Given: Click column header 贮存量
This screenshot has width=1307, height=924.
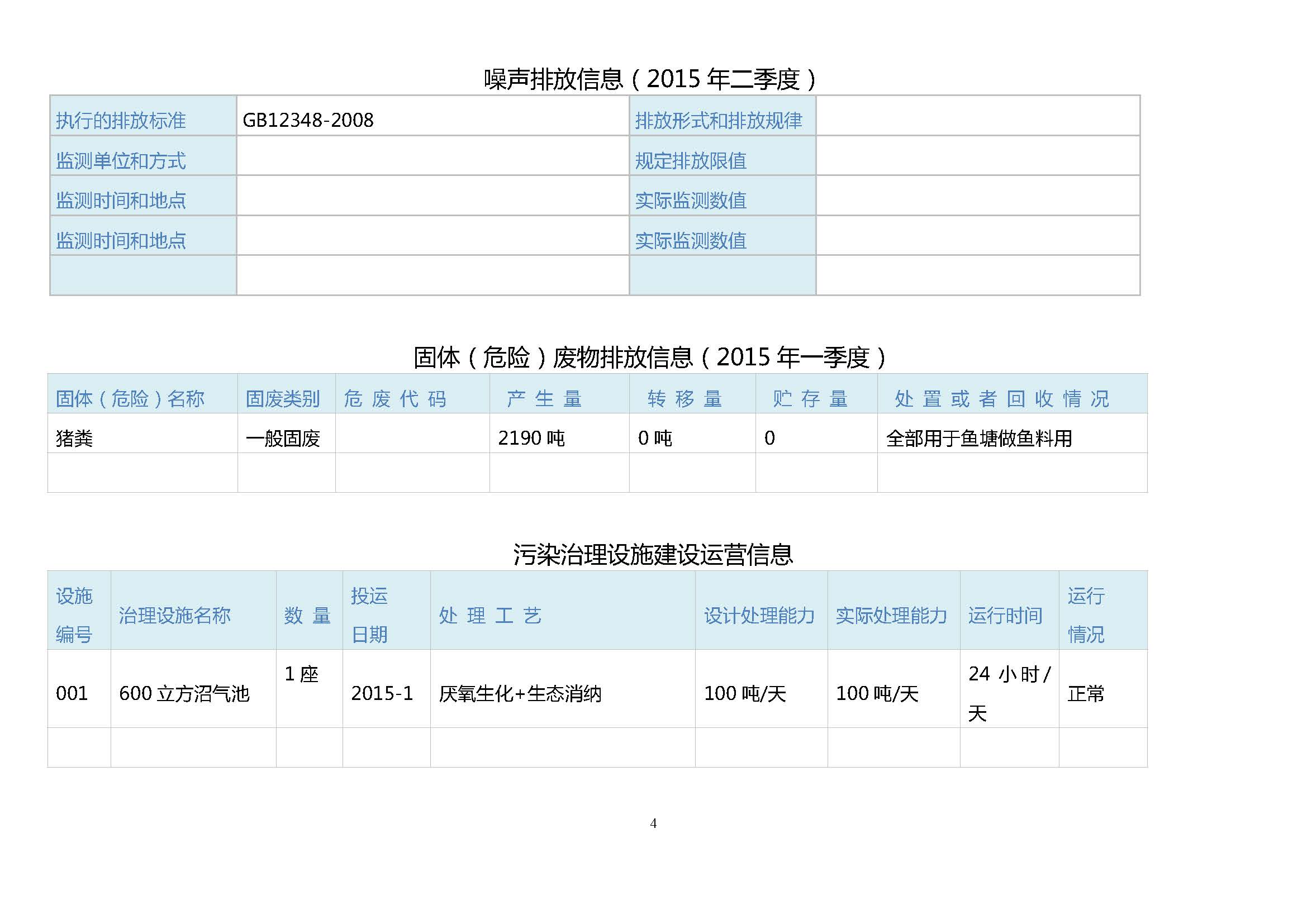Looking at the screenshot, I should (811, 398).
